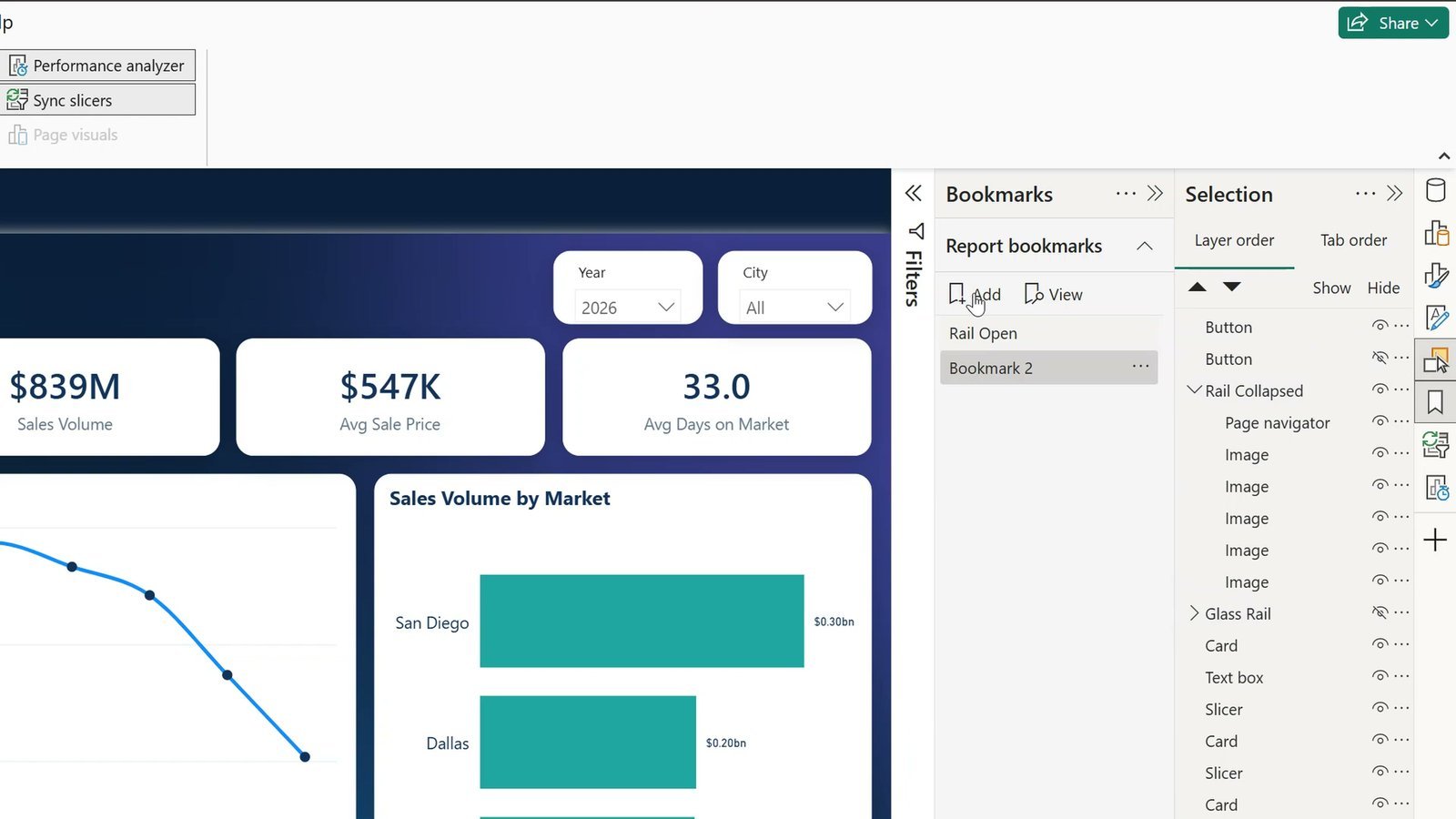Click the disabled Page visuals button
1456x819 pixels.
(64, 135)
